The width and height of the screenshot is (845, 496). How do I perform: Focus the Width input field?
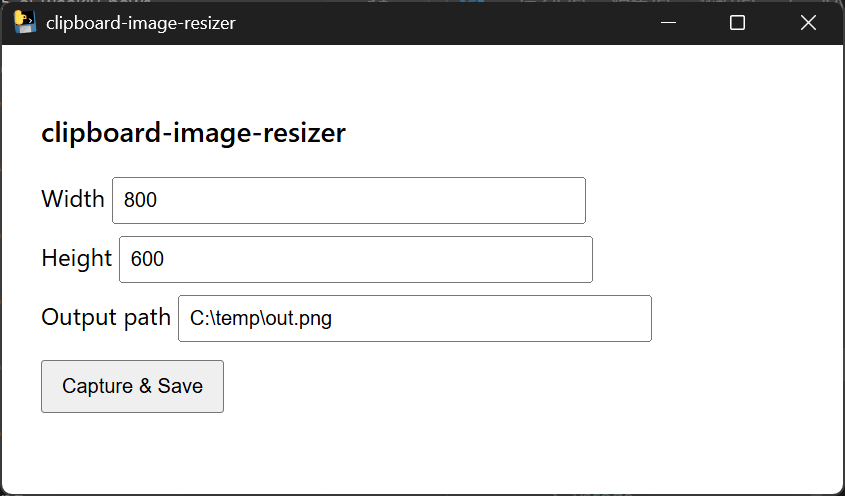348,201
